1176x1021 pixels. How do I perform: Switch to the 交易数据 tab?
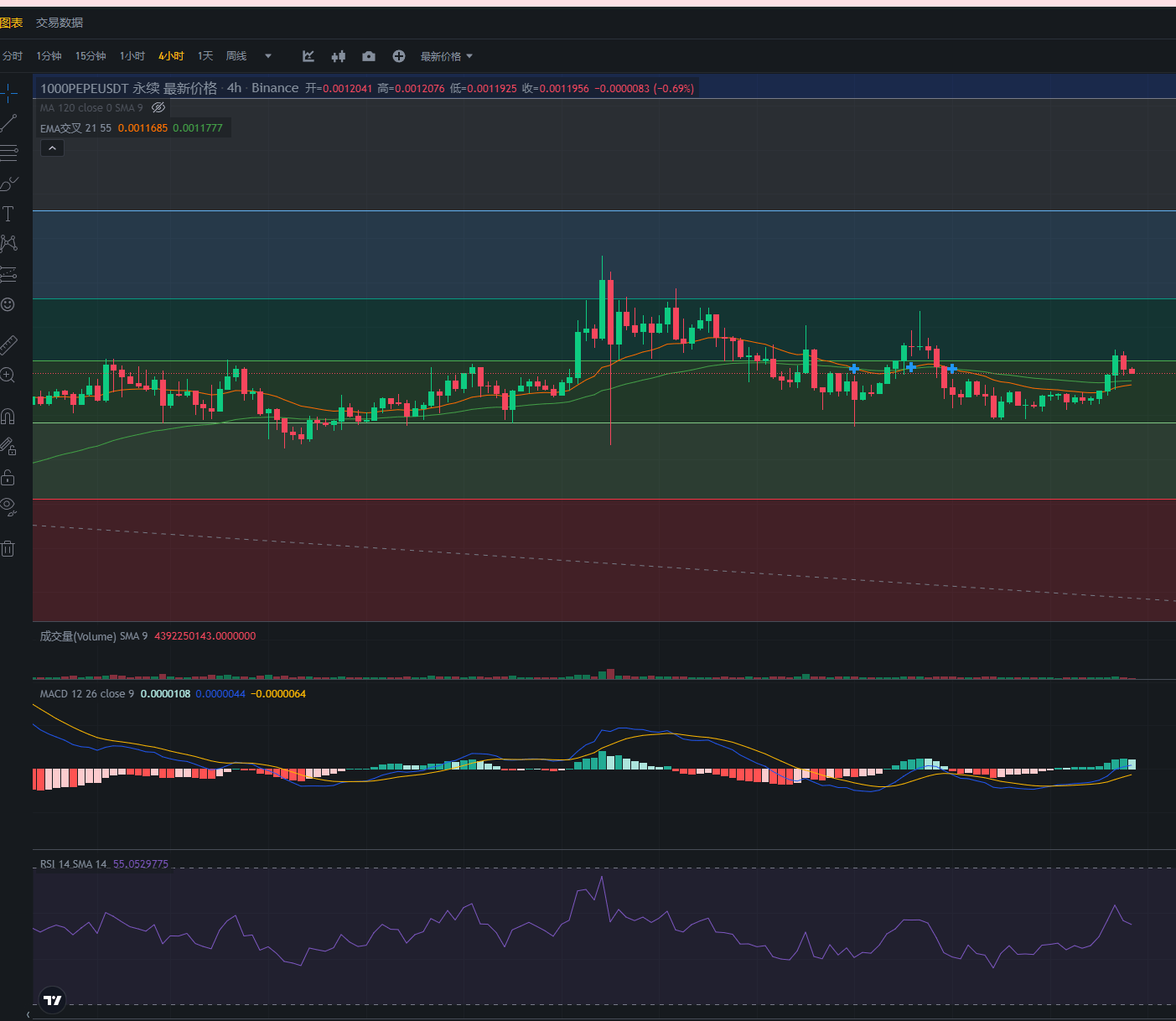[x=60, y=23]
